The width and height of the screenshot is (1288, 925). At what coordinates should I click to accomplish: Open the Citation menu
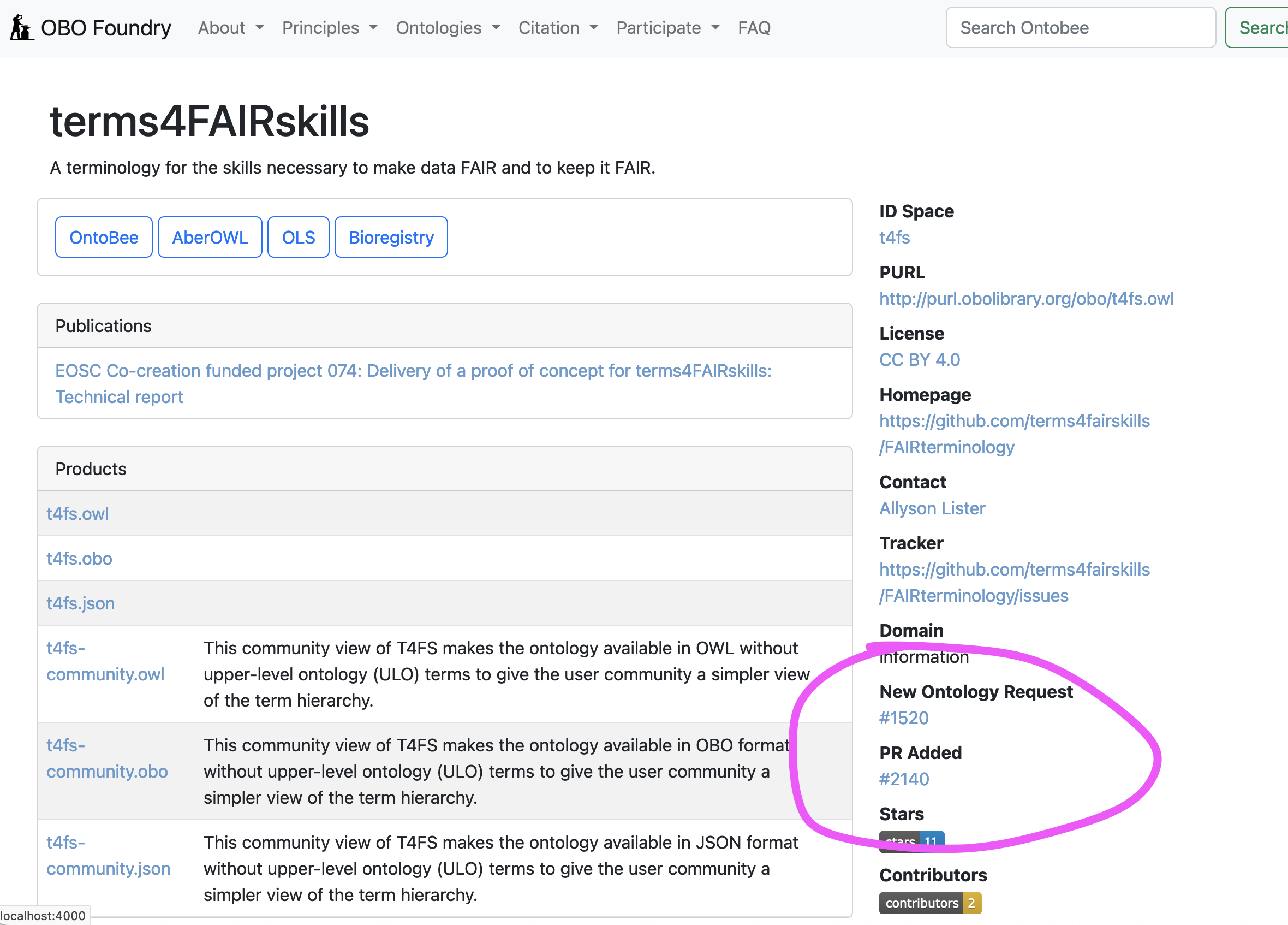click(x=558, y=27)
